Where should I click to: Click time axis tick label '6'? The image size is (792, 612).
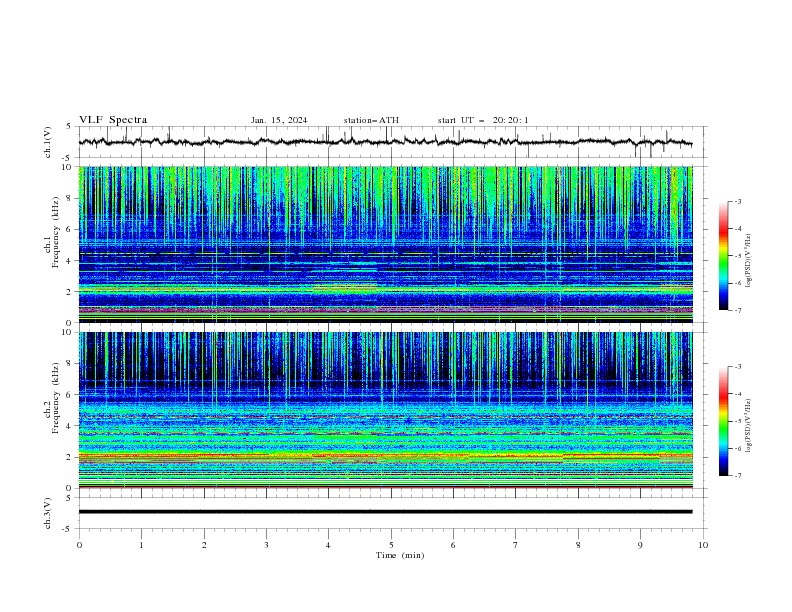[x=453, y=545]
